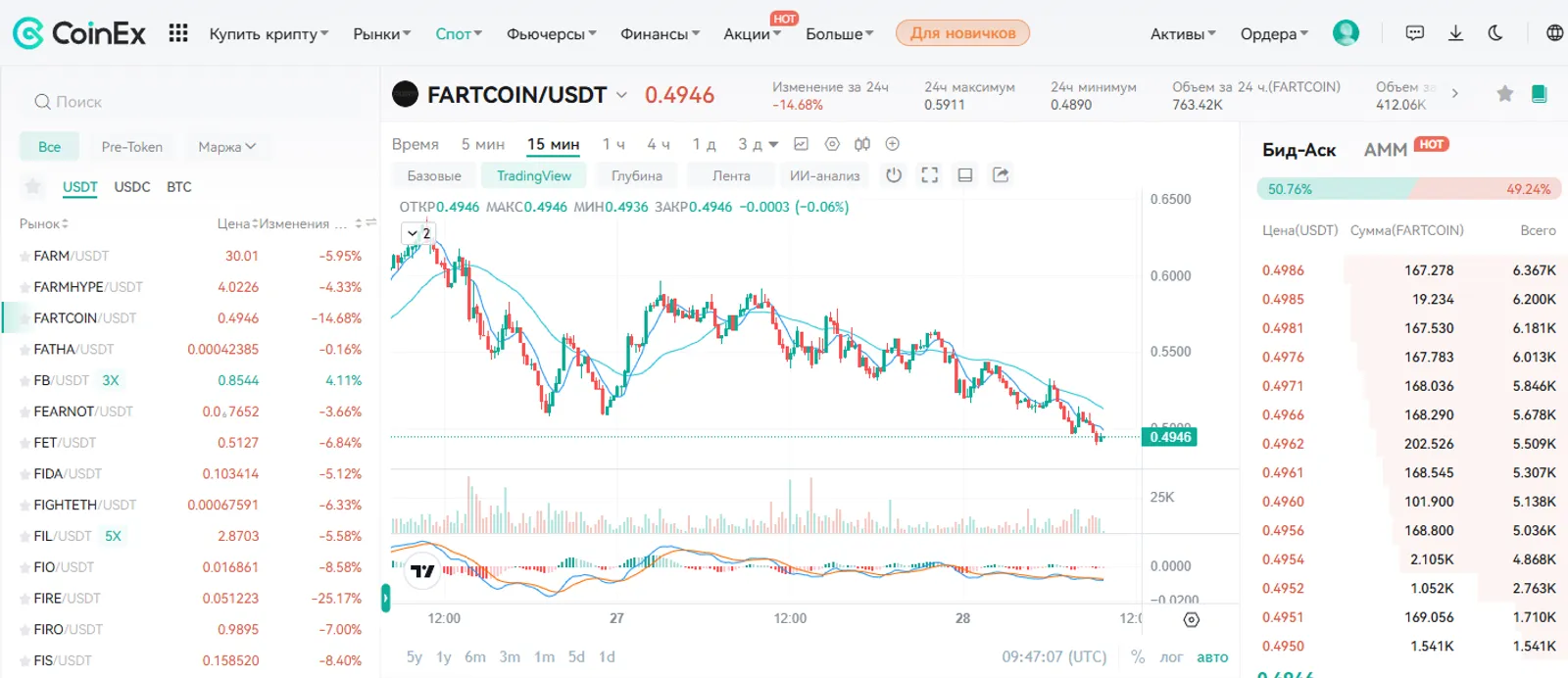Share the chart with export icon
Image resolution: width=1568 pixels, height=678 pixels.
[x=1001, y=175]
